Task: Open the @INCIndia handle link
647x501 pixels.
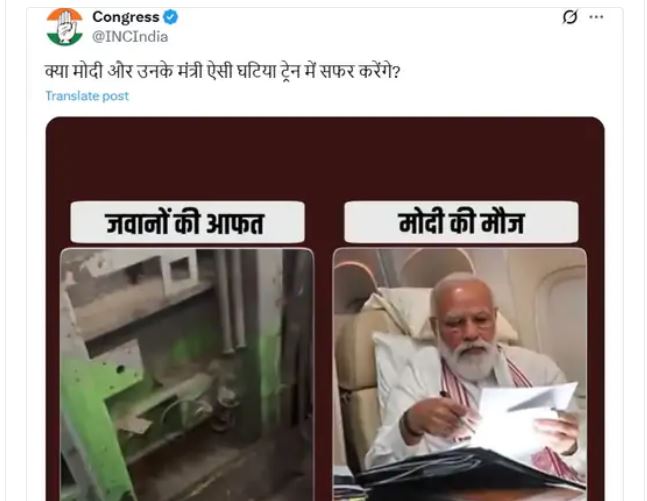Action: pos(130,37)
